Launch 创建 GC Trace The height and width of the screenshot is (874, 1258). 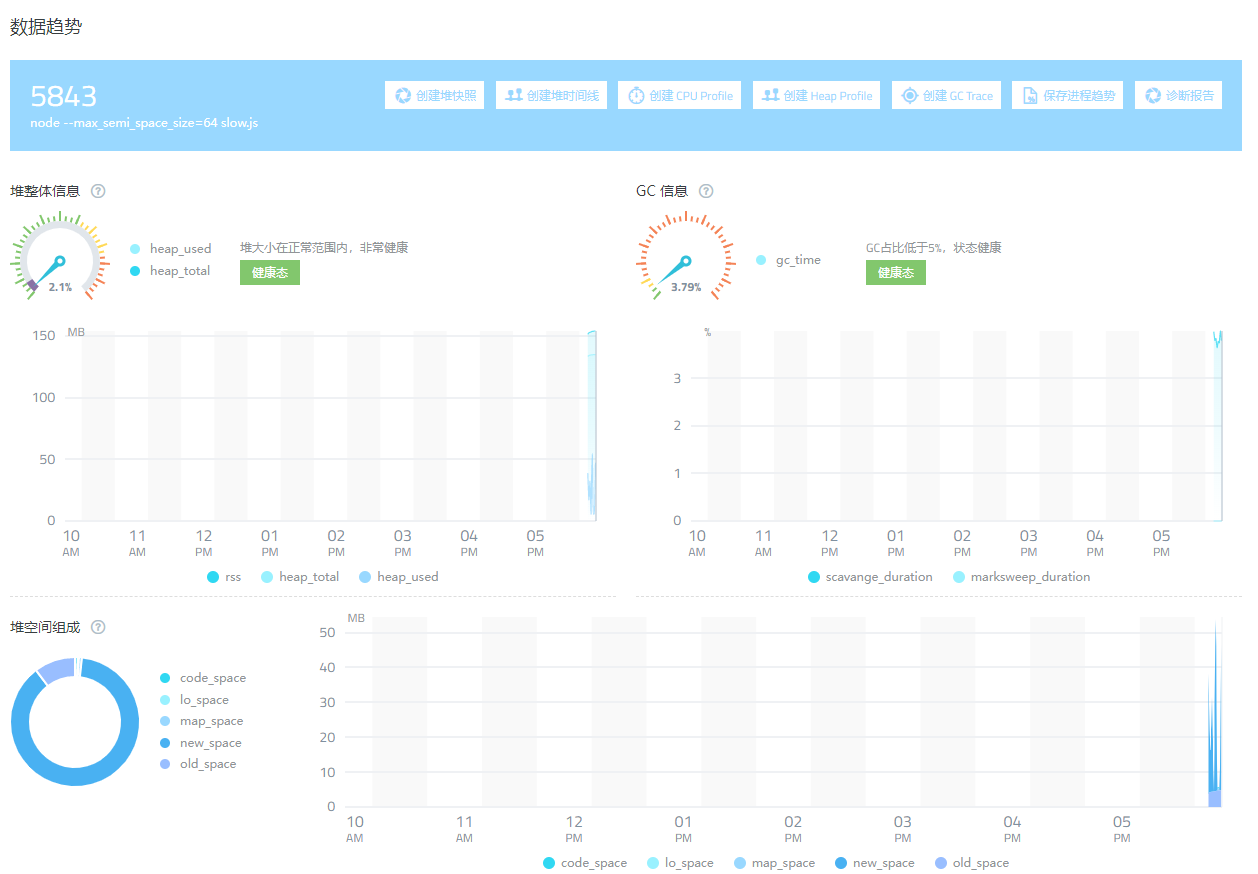(x=946, y=96)
